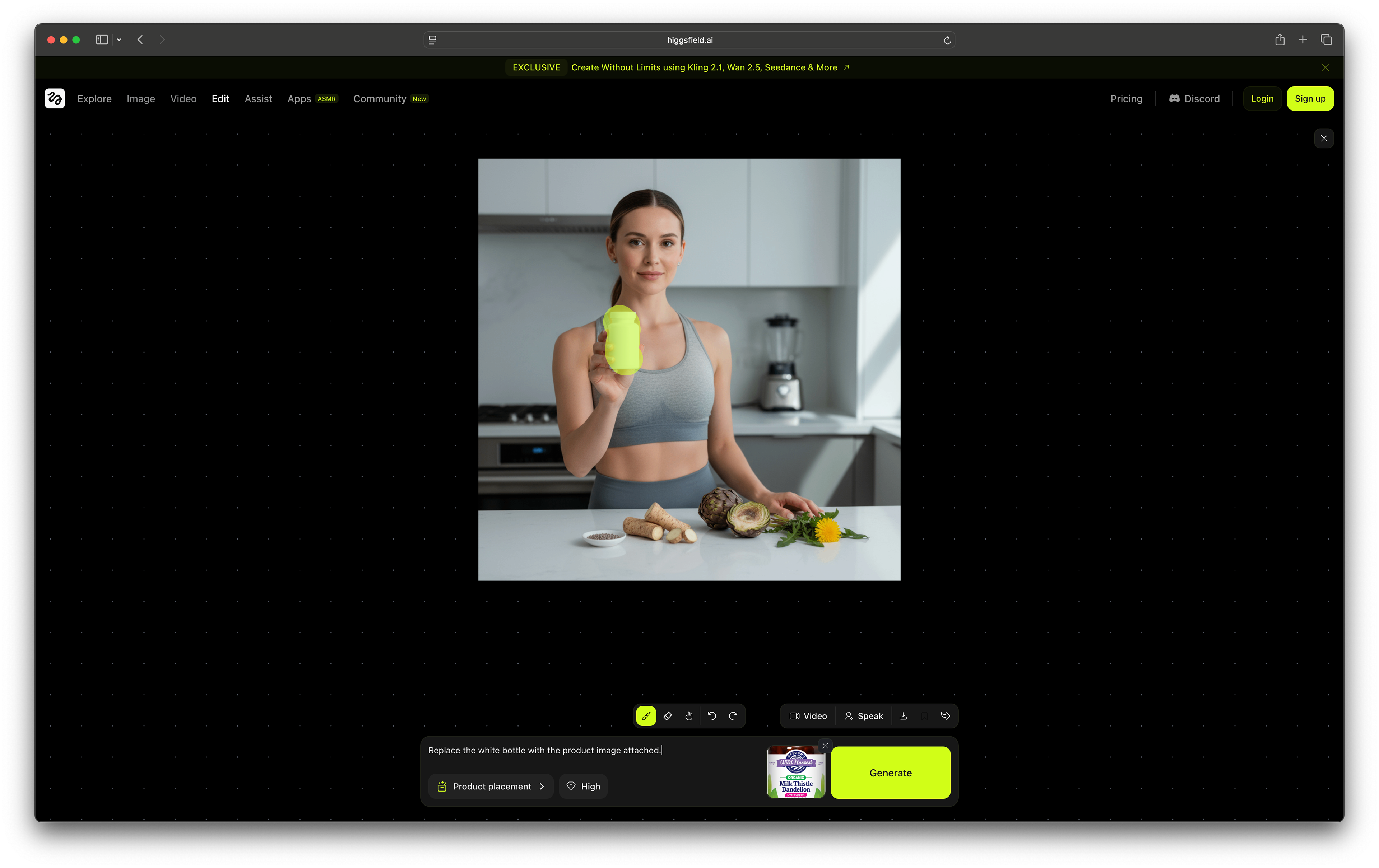Switch to the eraser tool
Screen dimensions: 1379x868
(668, 716)
